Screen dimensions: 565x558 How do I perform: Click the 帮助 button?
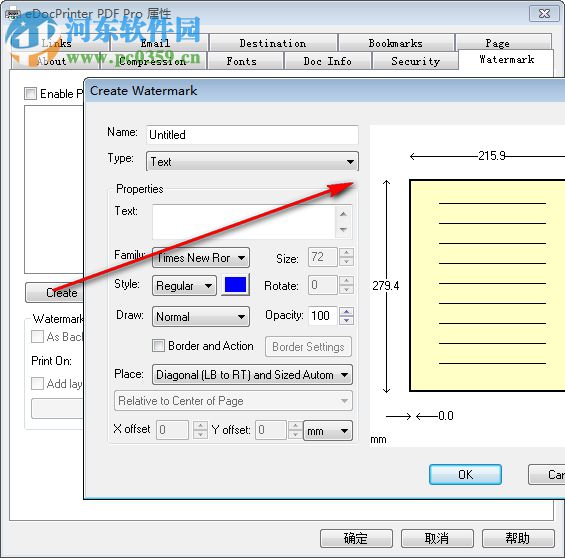[x=518, y=538]
